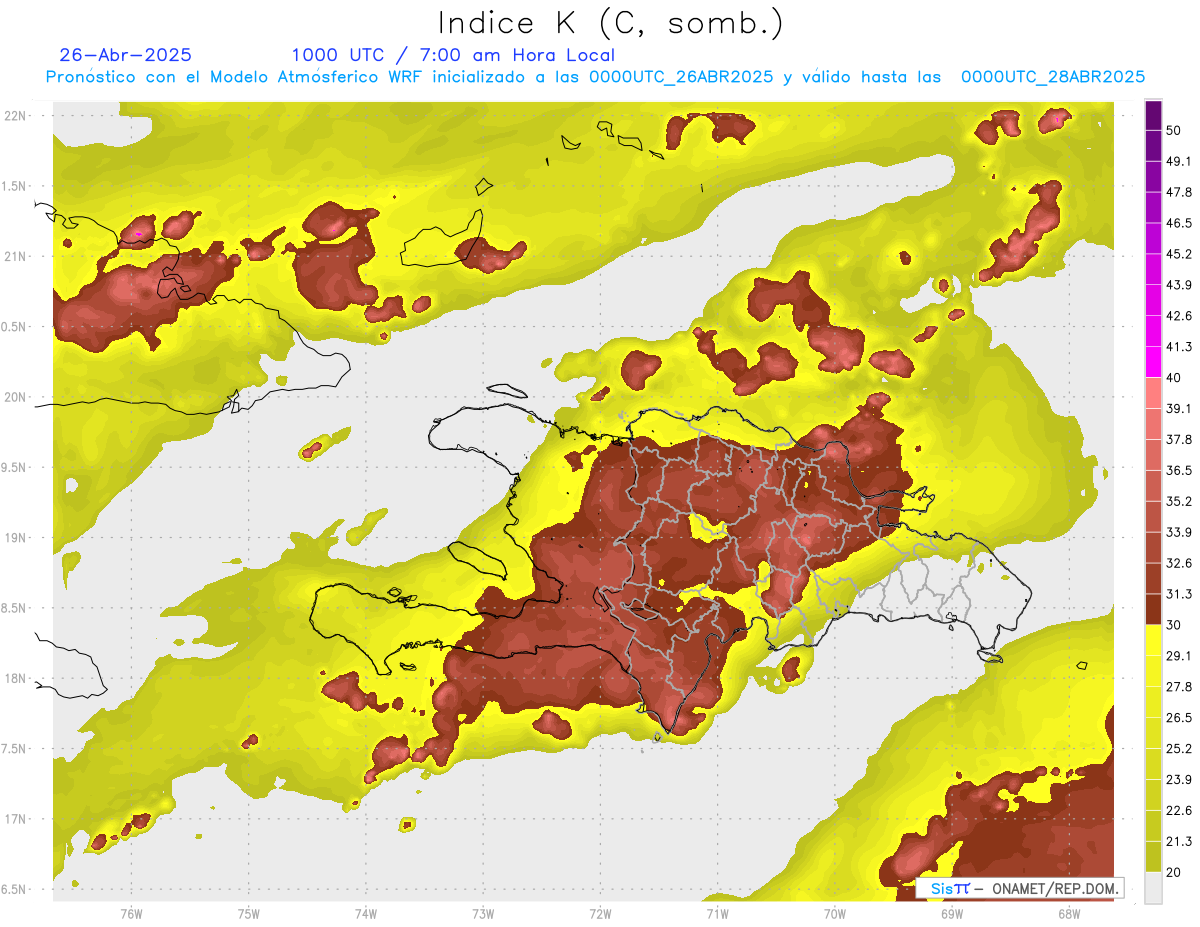1200x927 pixels.
Task: Click the '76W' longitude axis label
Action: (x=131, y=913)
